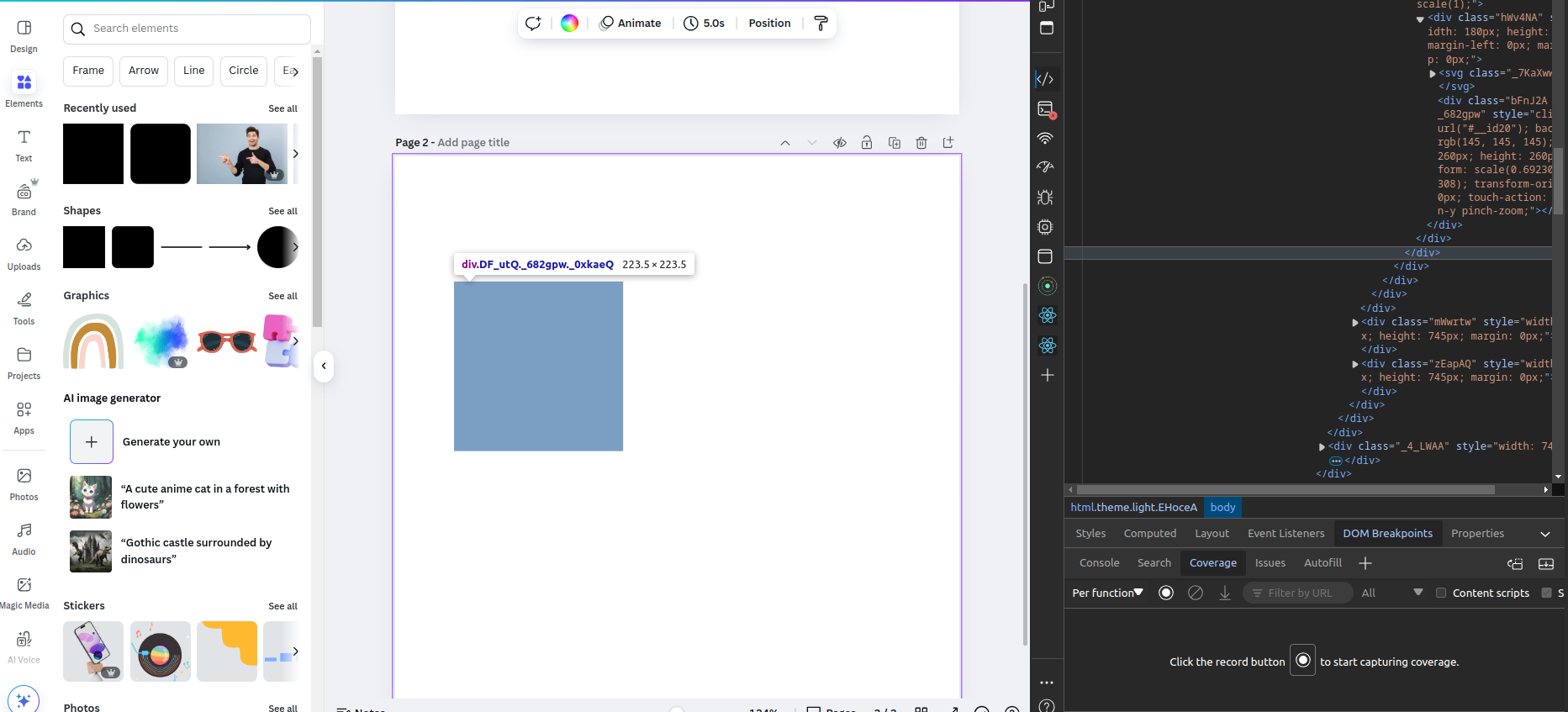Click the export coverage download icon

click(x=1225, y=593)
